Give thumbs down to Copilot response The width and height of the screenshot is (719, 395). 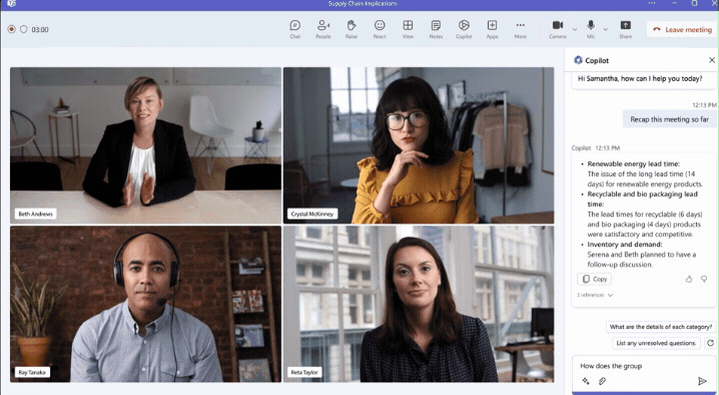[x=704, y=279]
